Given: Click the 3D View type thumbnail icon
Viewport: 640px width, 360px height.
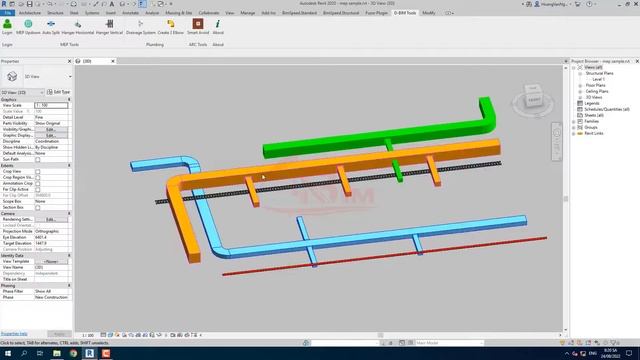Looking at the screenshot, I should [12, 76].
